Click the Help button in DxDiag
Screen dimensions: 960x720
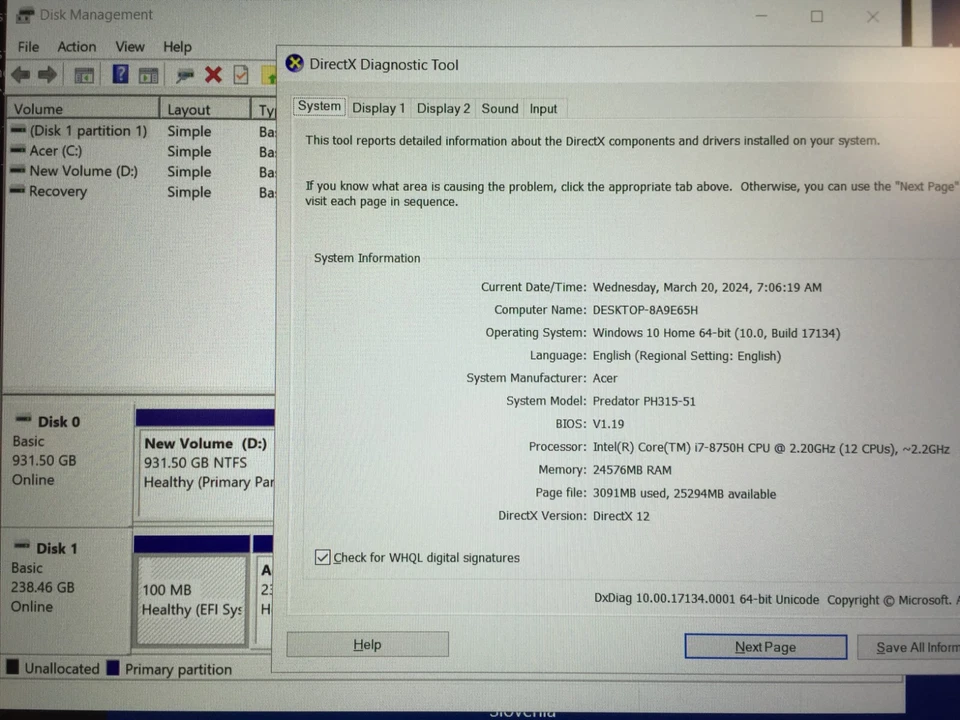click(x=367, y=644)
